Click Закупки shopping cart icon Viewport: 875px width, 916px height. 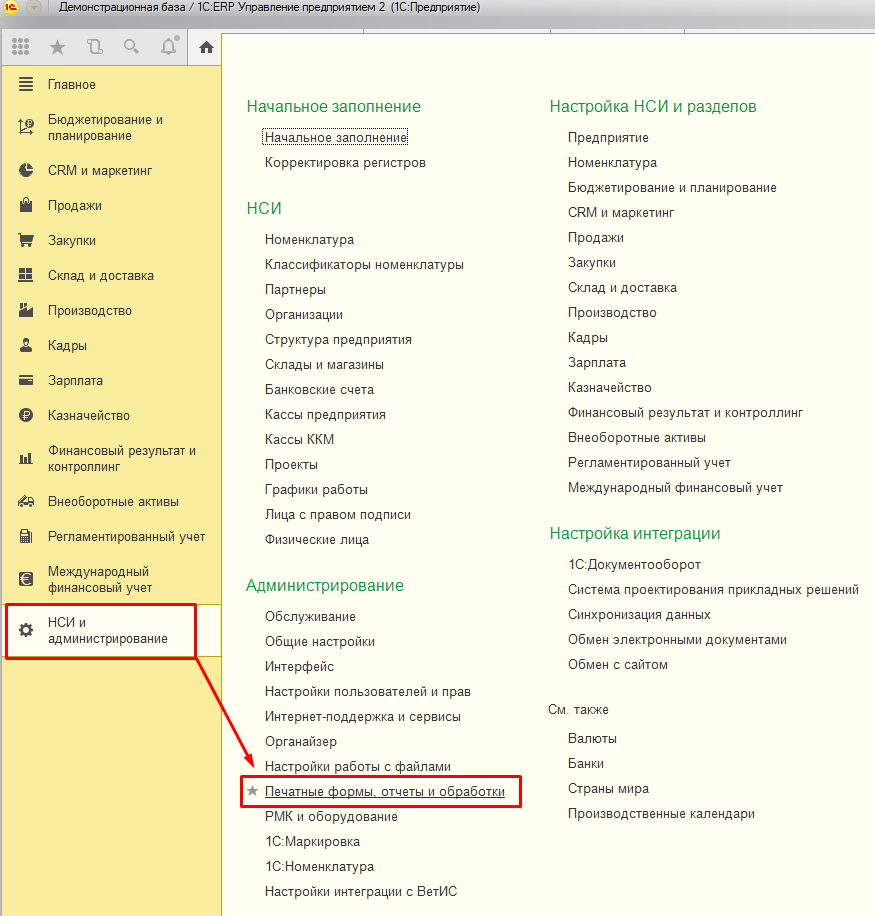(27, 240)
